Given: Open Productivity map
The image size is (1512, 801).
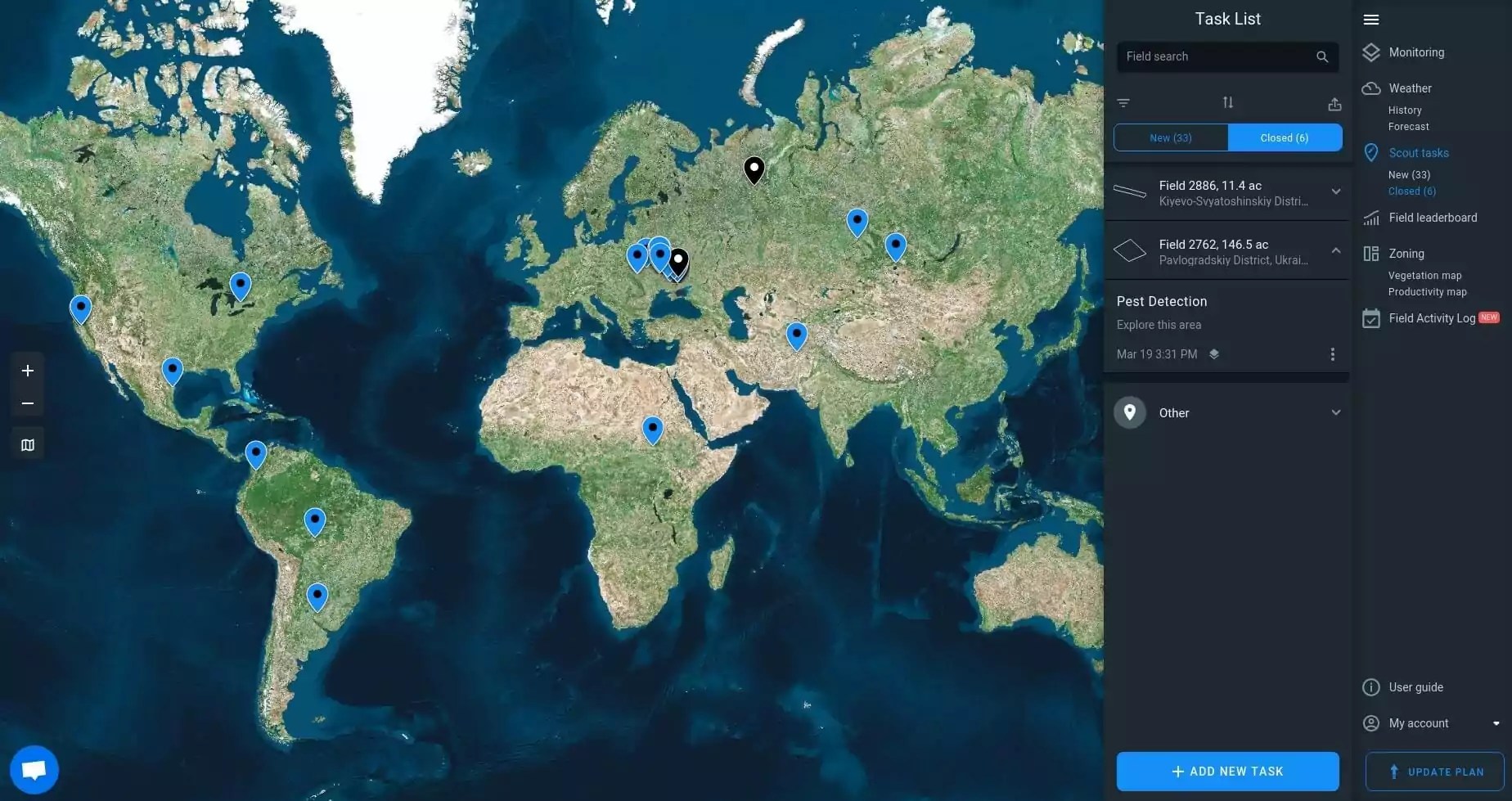Looking at the screenshot, I should pyautogui.click(x=1428, y=292).
